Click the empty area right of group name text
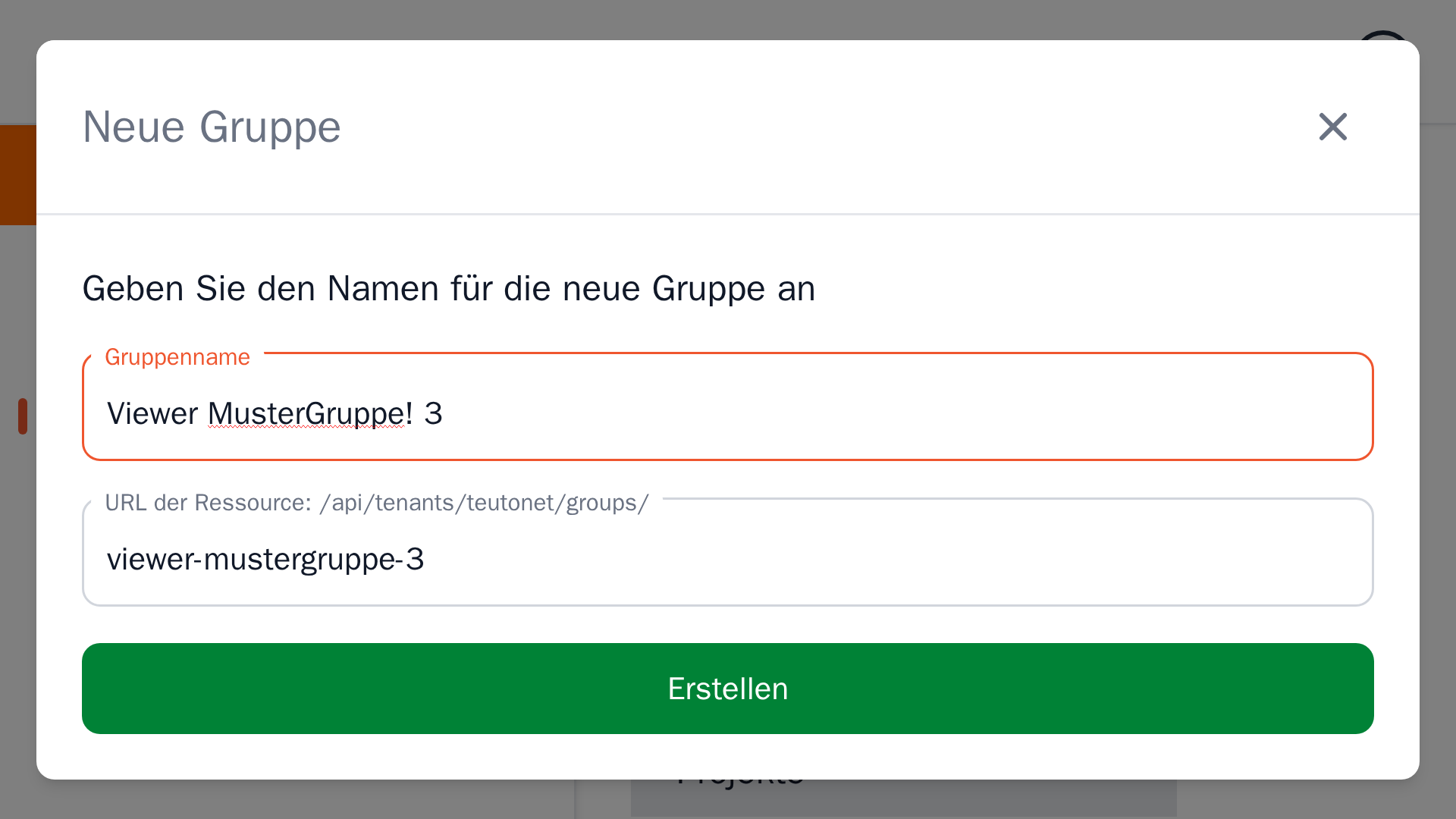 click(x=910, y=412)
